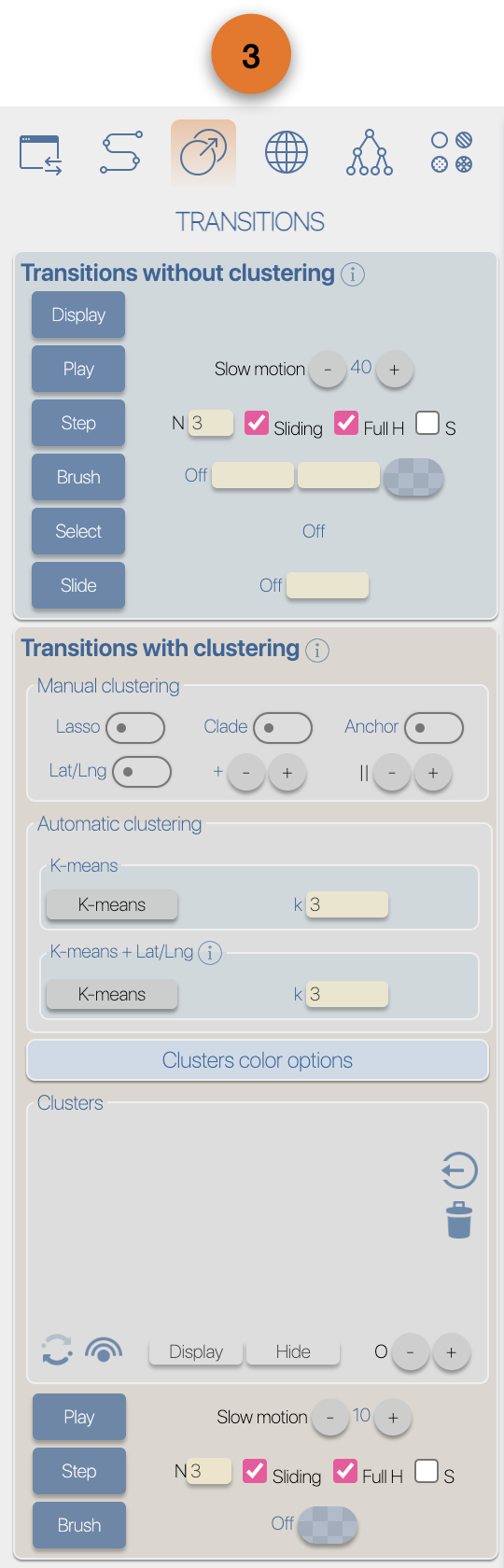
Task: Click the Display button under Transitions without clustering
Action: (78, 315)
